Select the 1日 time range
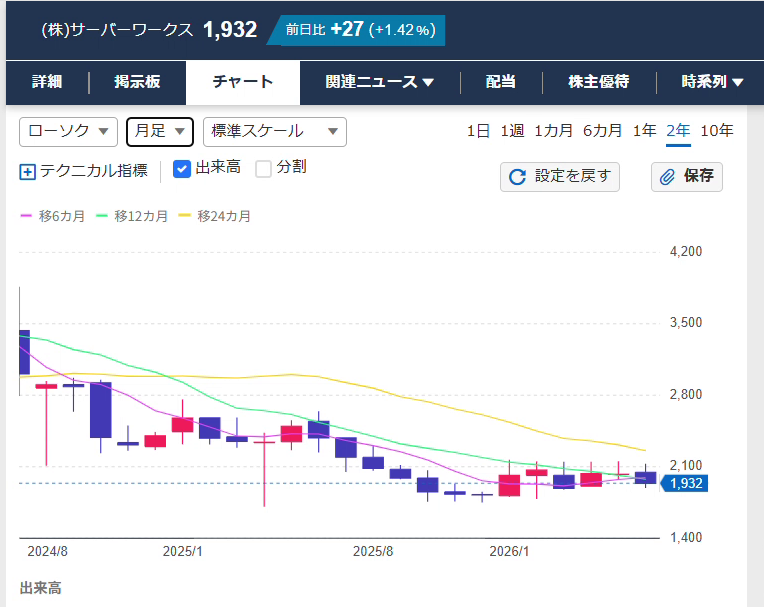The image size is (764, 607). click(x=478, y=131)
